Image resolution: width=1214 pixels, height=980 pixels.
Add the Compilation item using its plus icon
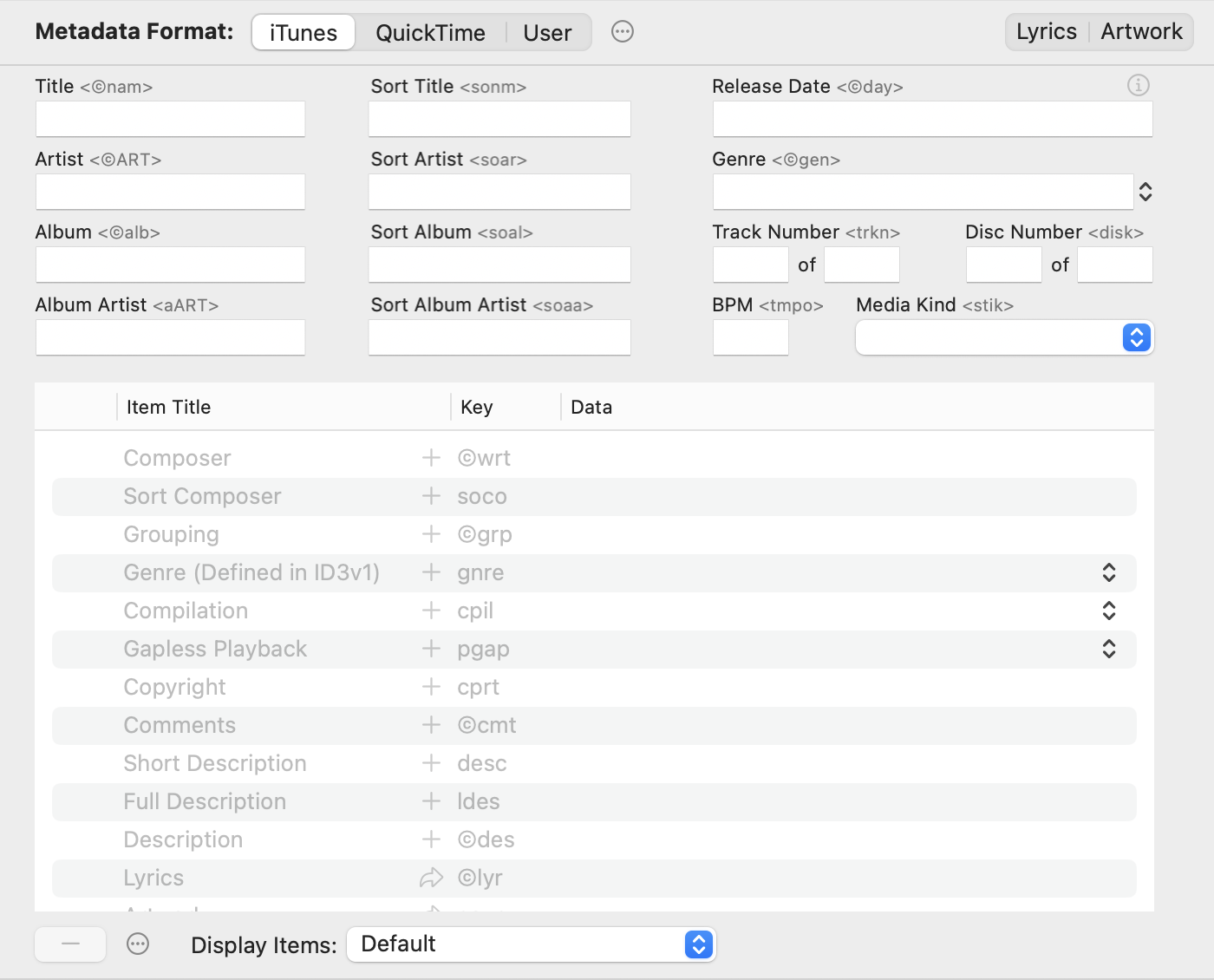[431, 611]
